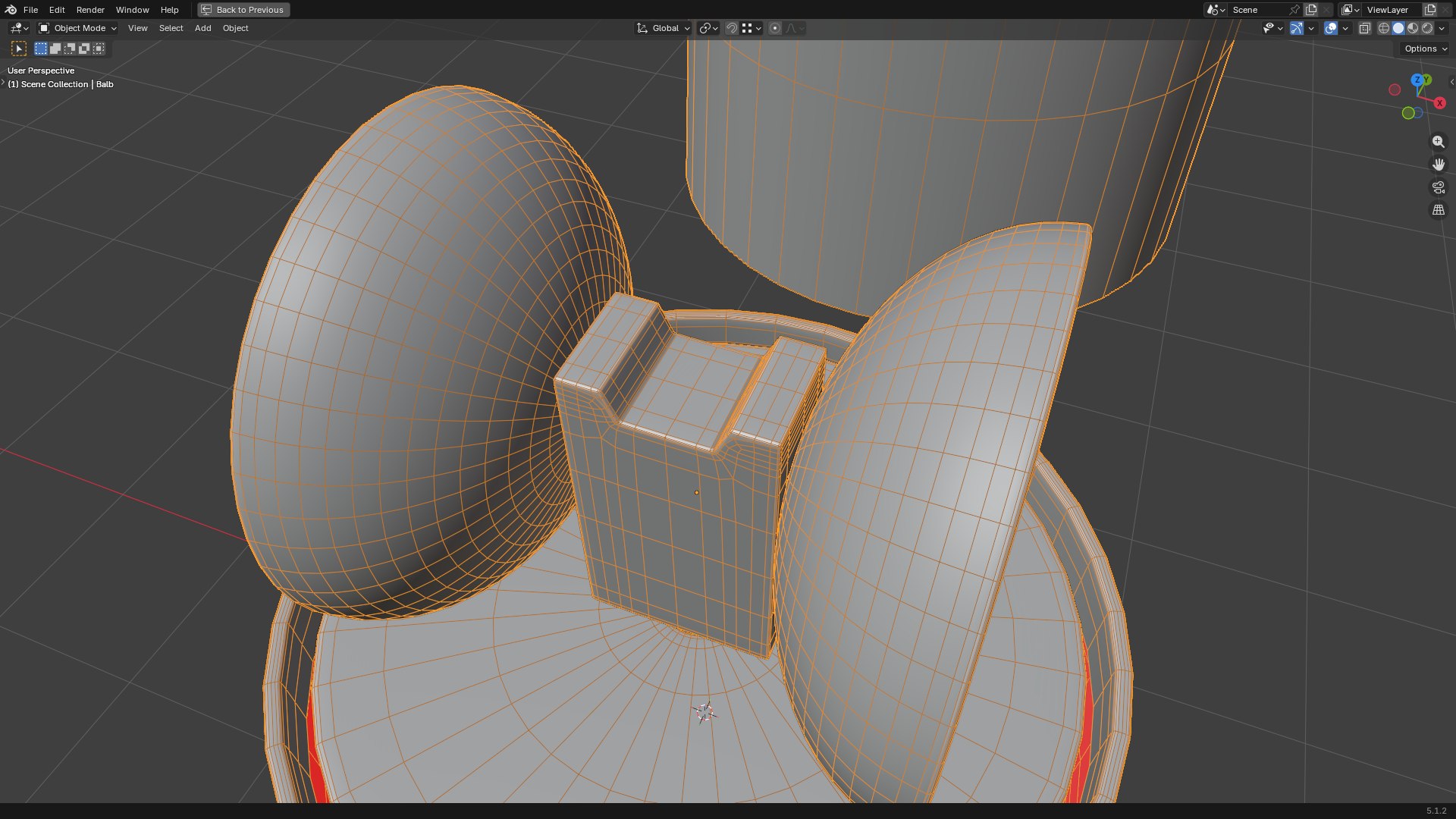Screen dimensions: 1456x819
Task: Click the Back to Previous button
Action: (243, 10)
